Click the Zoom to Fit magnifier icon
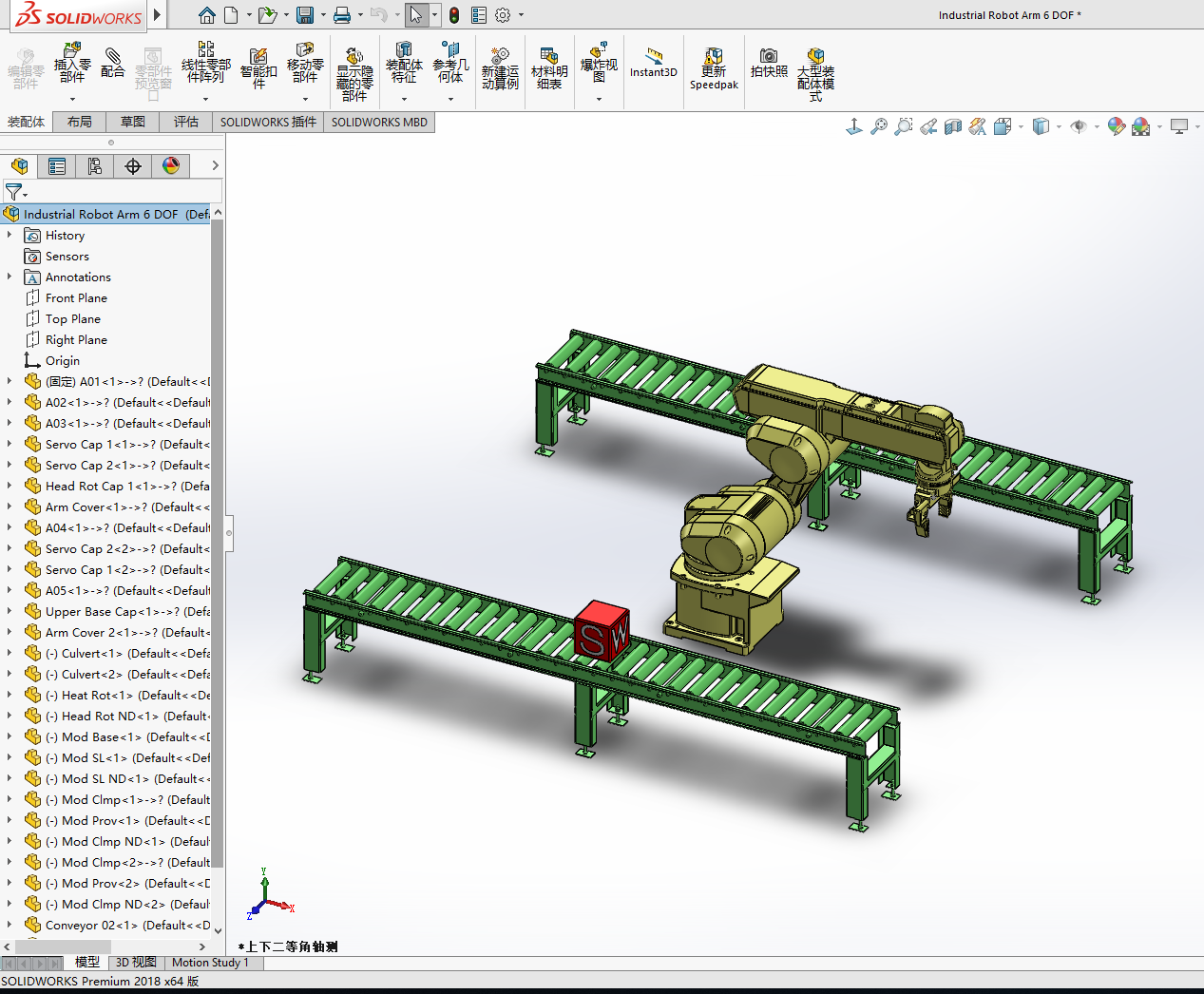The width and height of the screenshot is (1204, 994). pos(879,126)
